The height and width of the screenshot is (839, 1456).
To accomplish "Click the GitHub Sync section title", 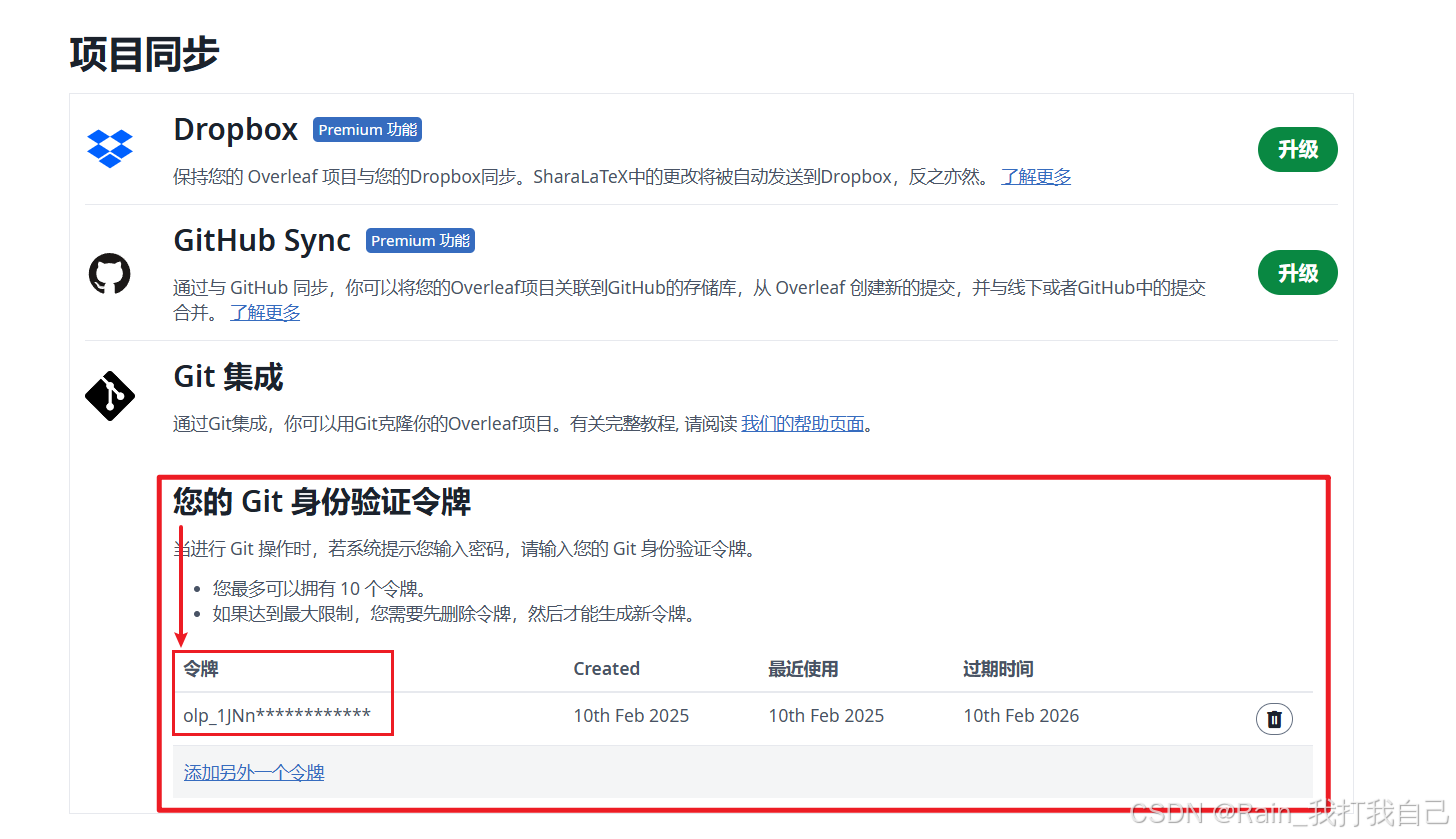I will [x=262, y=240].
